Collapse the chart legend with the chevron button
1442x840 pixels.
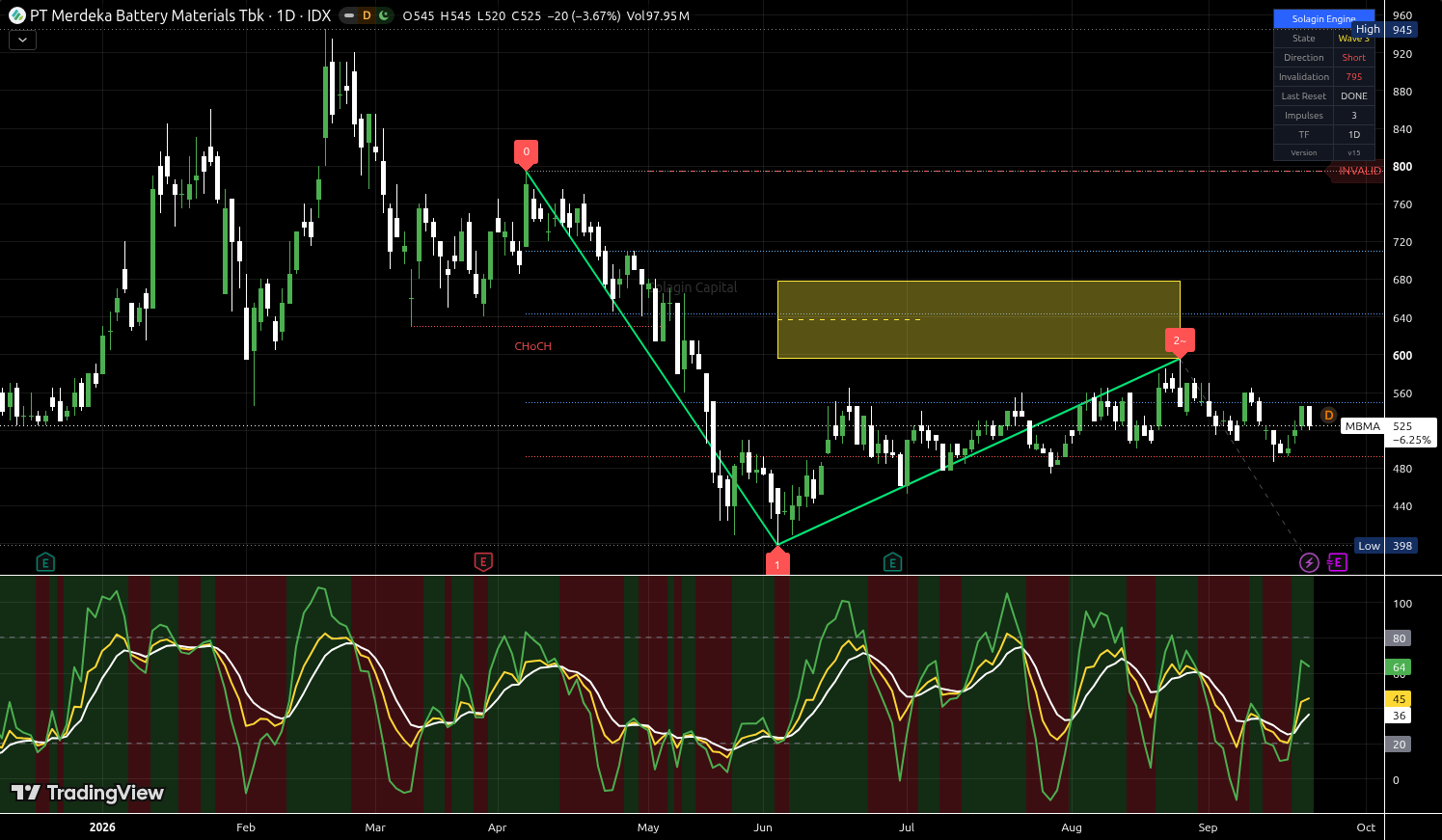22,40
